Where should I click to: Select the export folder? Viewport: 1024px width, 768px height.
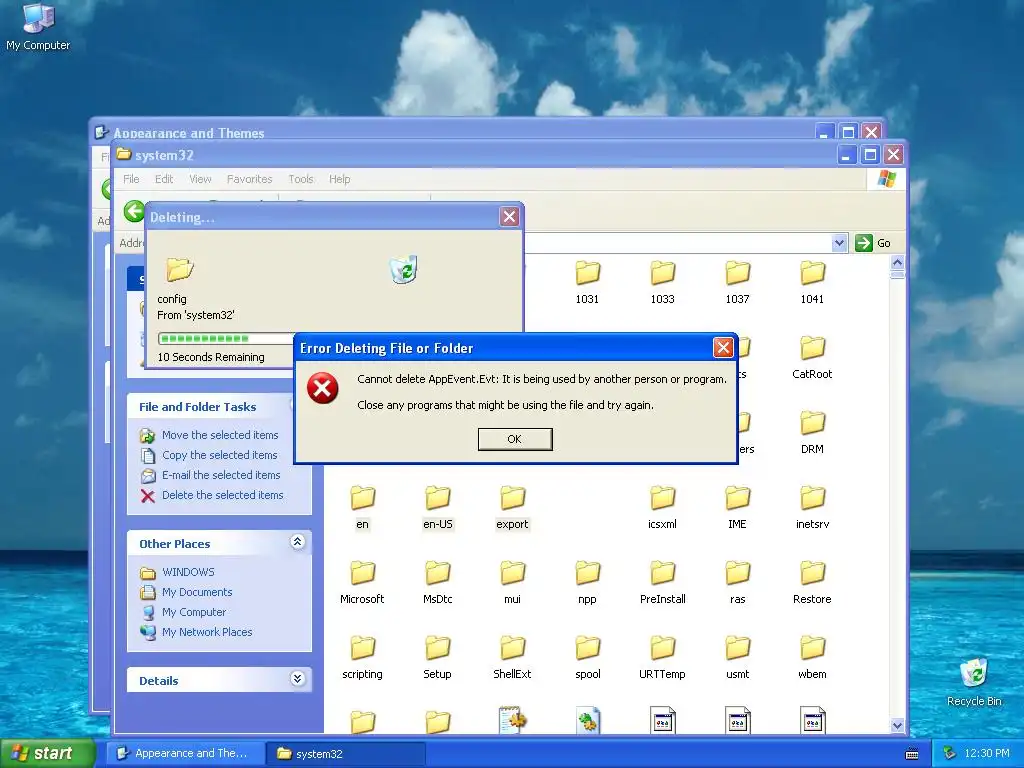tap(512, 507)
